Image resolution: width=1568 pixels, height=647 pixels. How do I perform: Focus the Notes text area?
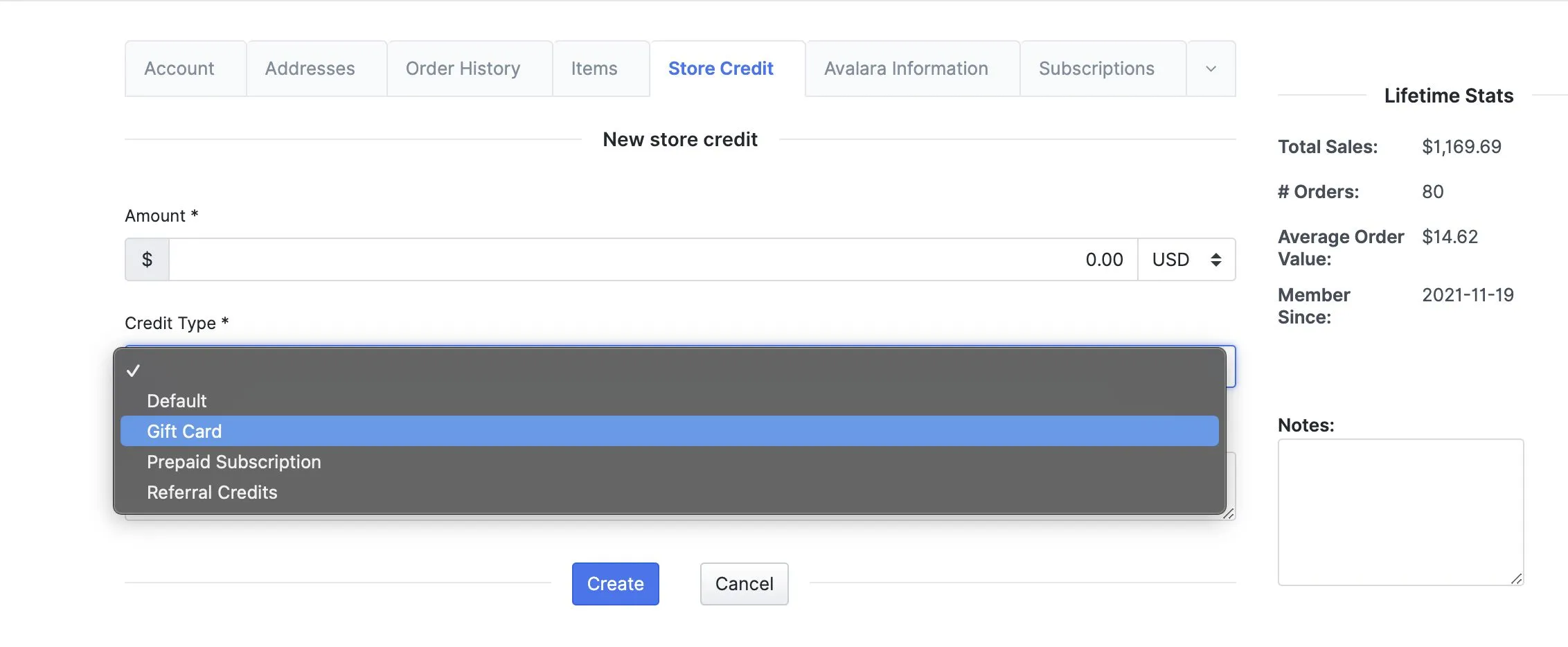tap(1400, 512)
